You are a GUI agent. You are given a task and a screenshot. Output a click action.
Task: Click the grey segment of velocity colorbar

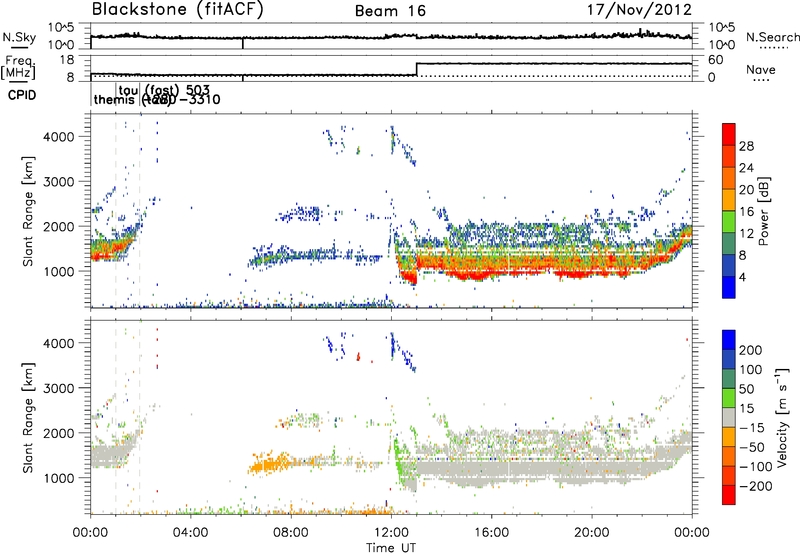[x=729, y=417]
